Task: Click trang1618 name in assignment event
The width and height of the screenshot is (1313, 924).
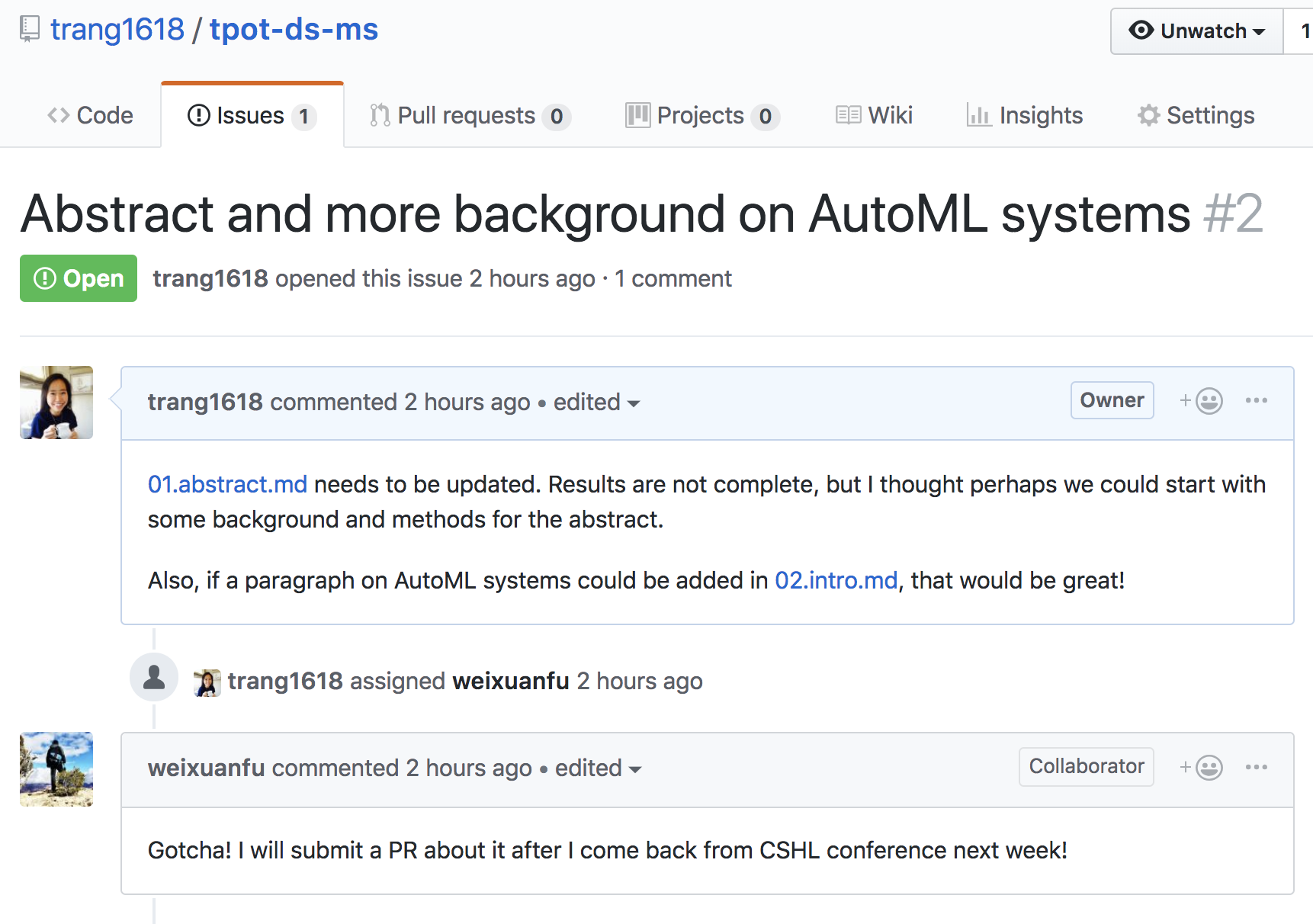Action: tap(285, 681)
